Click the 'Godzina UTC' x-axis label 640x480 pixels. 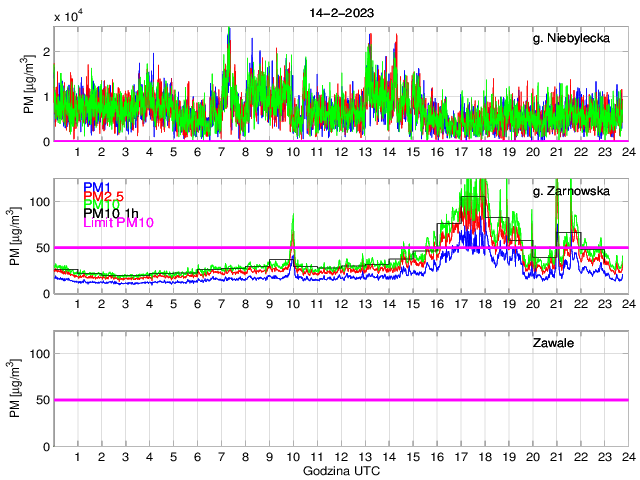click(x=340, y=470)
